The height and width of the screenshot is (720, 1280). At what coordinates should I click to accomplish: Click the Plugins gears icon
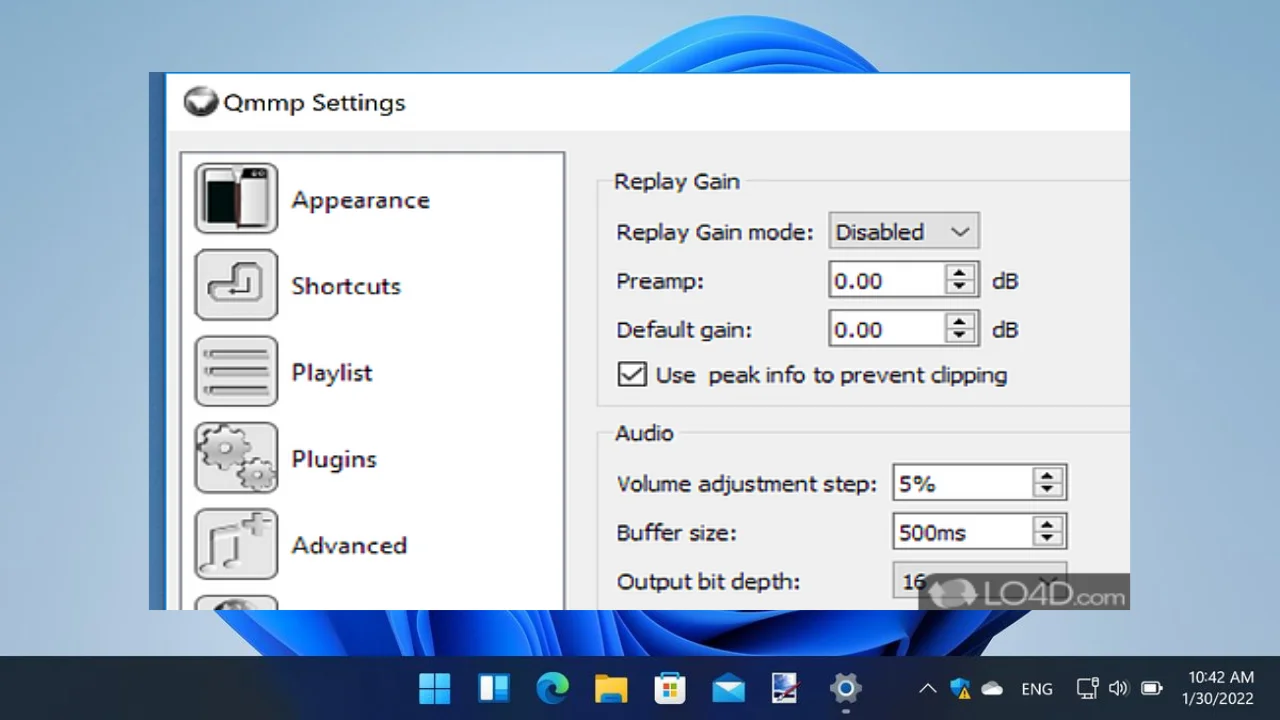point(236,458)
